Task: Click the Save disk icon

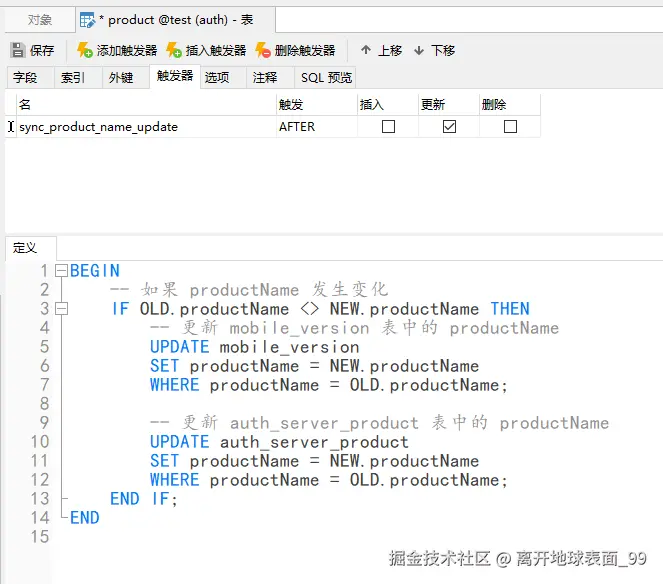Action: 18,50
